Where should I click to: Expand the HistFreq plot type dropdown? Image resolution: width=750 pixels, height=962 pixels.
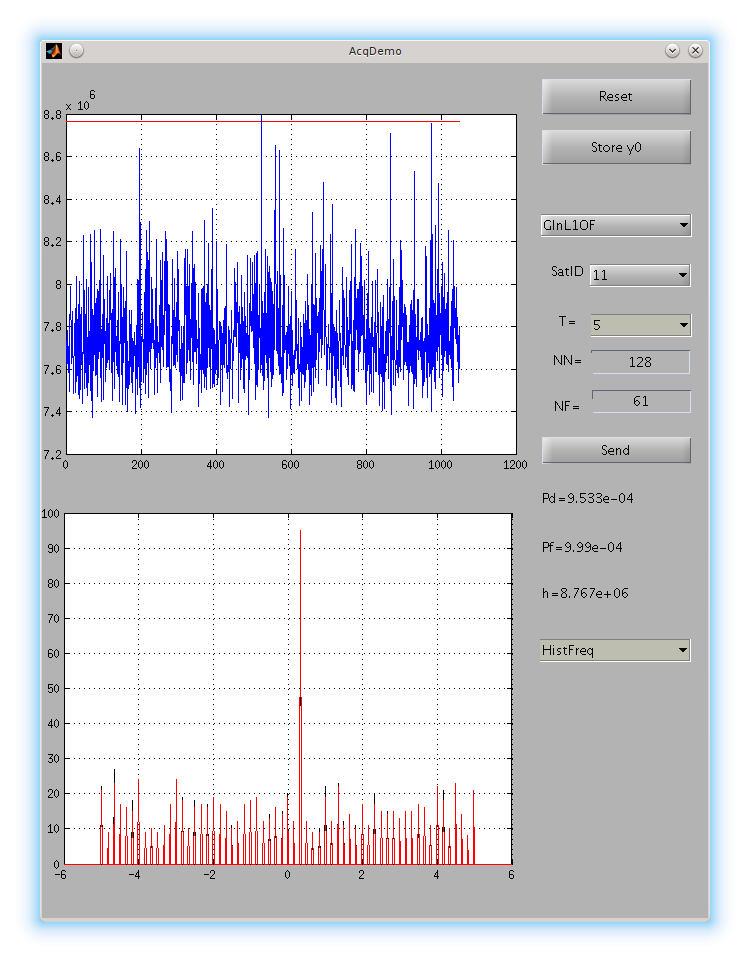point(615,651)
